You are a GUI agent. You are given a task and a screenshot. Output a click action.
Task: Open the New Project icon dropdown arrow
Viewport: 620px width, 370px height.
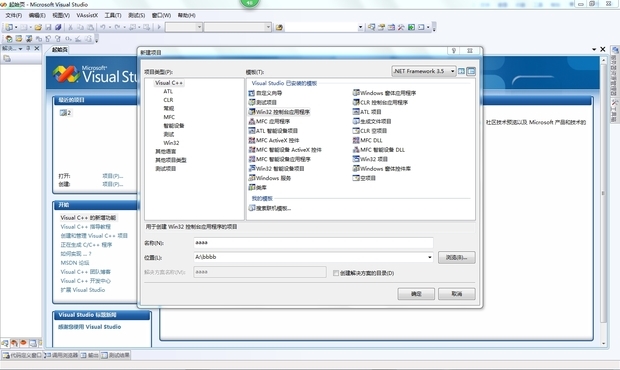point(16,27)
